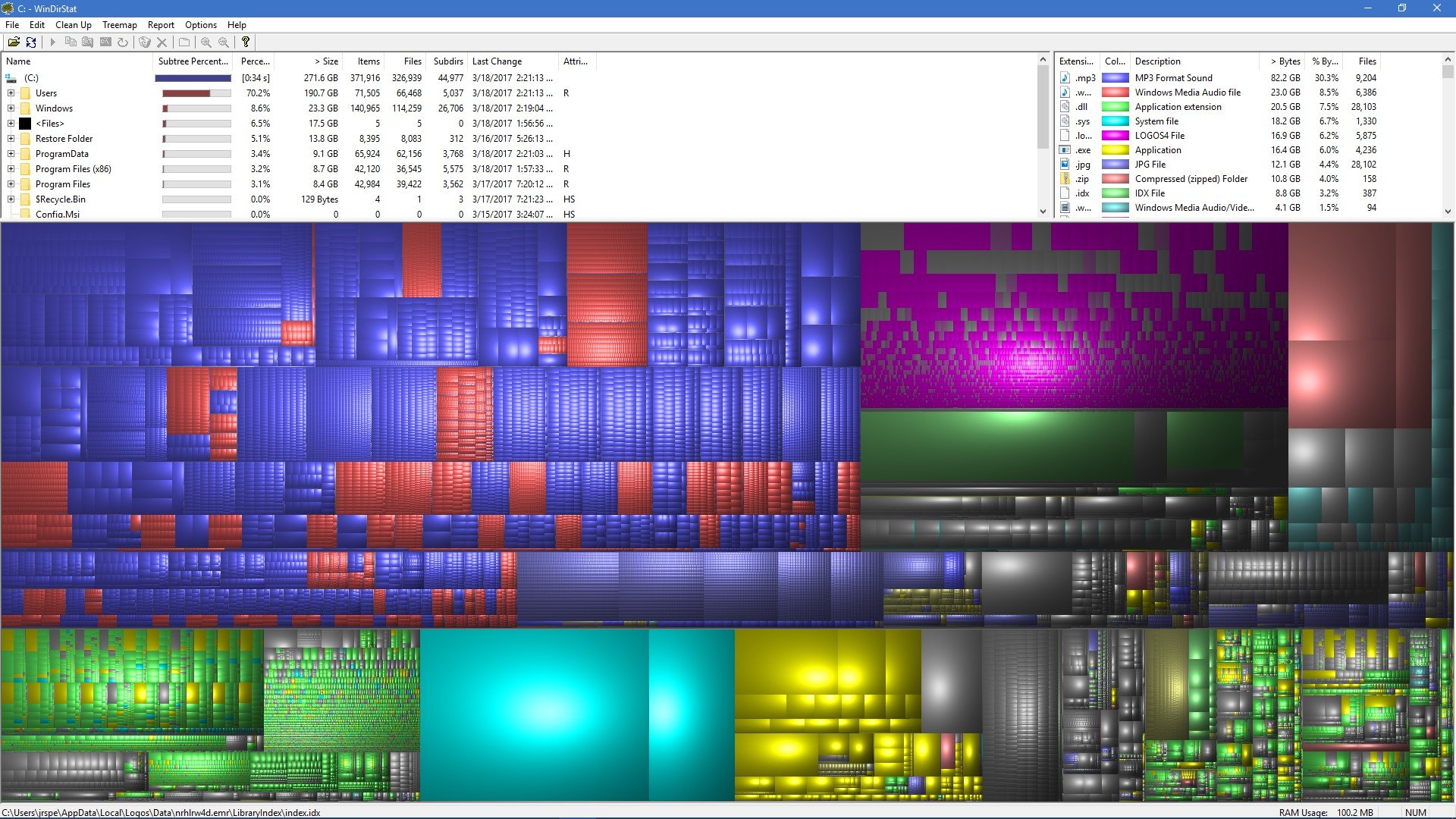Expand the Users folder tree node
Image resolution: width=1456 pixels, height=819 pixels.
[11, 93]
